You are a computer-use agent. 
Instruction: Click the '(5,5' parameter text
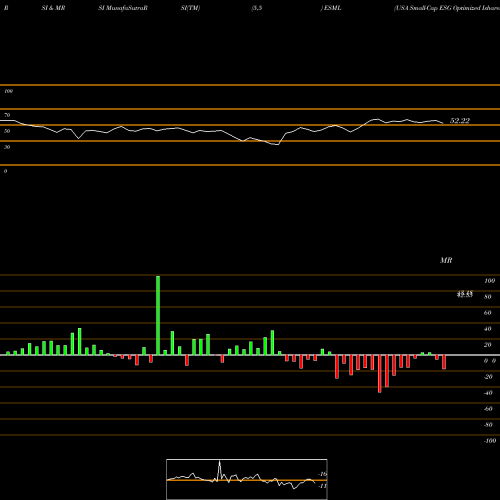(257, 8)
